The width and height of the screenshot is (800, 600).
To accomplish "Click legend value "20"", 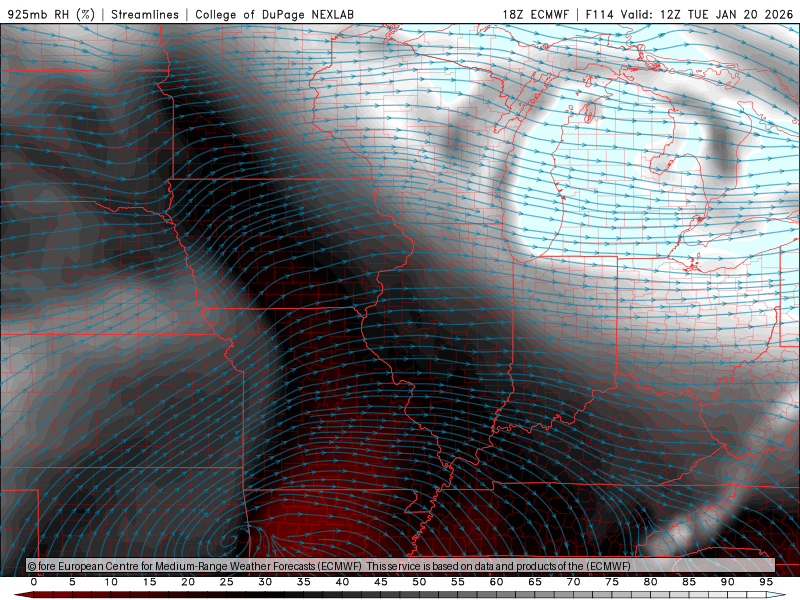I will (188, 582).
